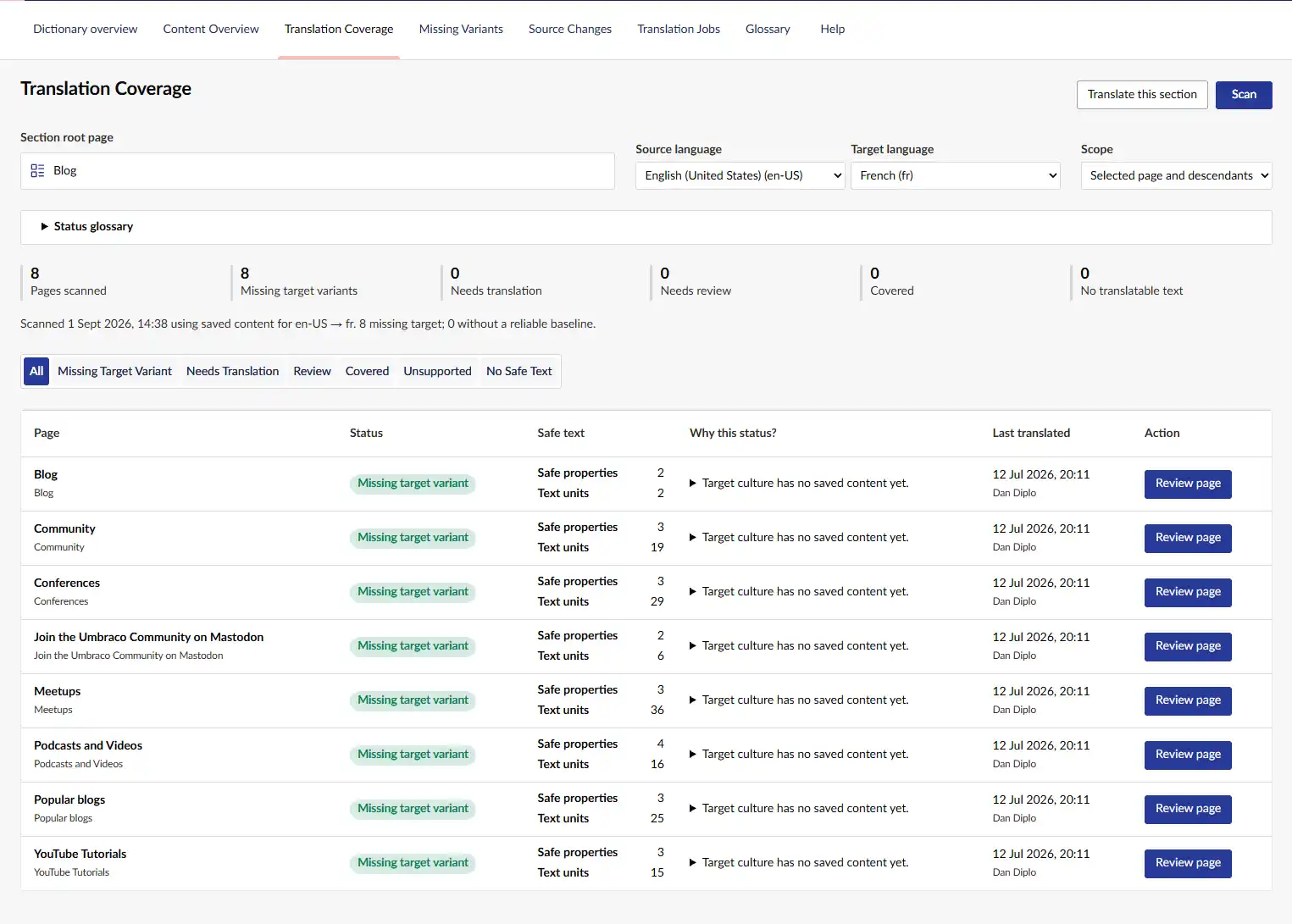Viewport: 1292px width, 924px height.
Task: Expand status reason for Conferences row
Action: [799, 592]
